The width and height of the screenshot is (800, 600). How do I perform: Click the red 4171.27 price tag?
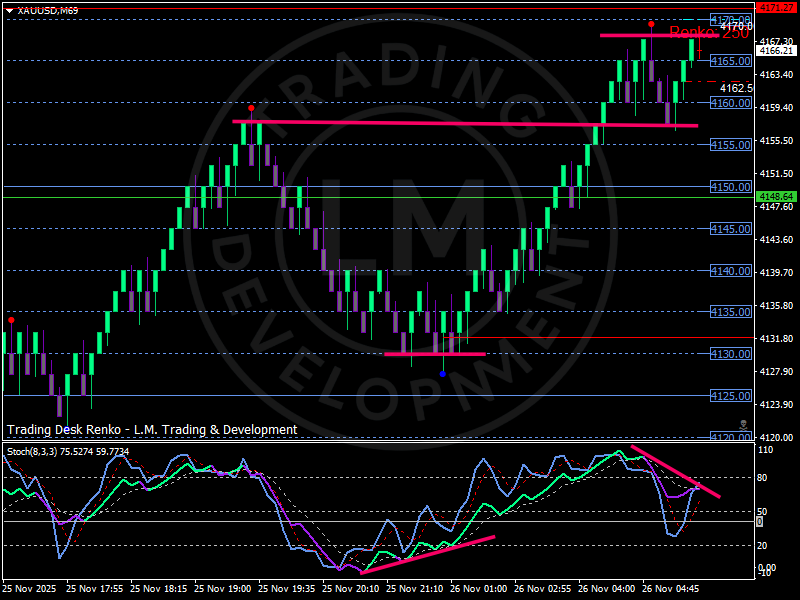tap(776, 8)
